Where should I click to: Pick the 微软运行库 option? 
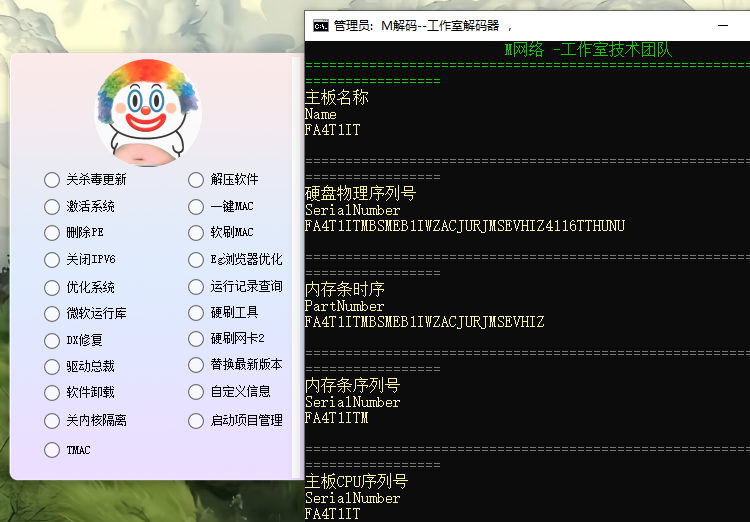(x=52, y=313)
